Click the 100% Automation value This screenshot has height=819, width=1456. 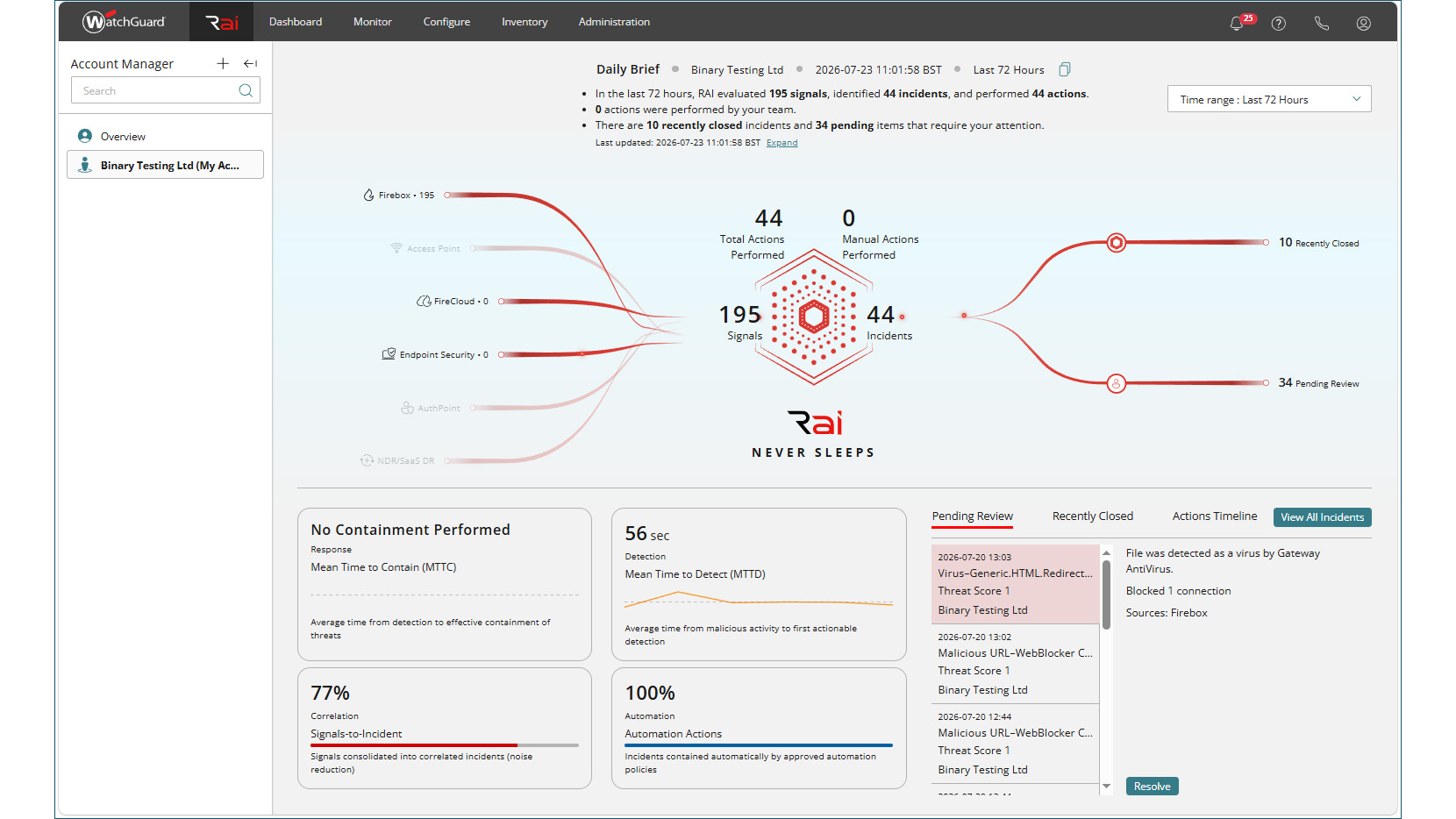point(650,693)
